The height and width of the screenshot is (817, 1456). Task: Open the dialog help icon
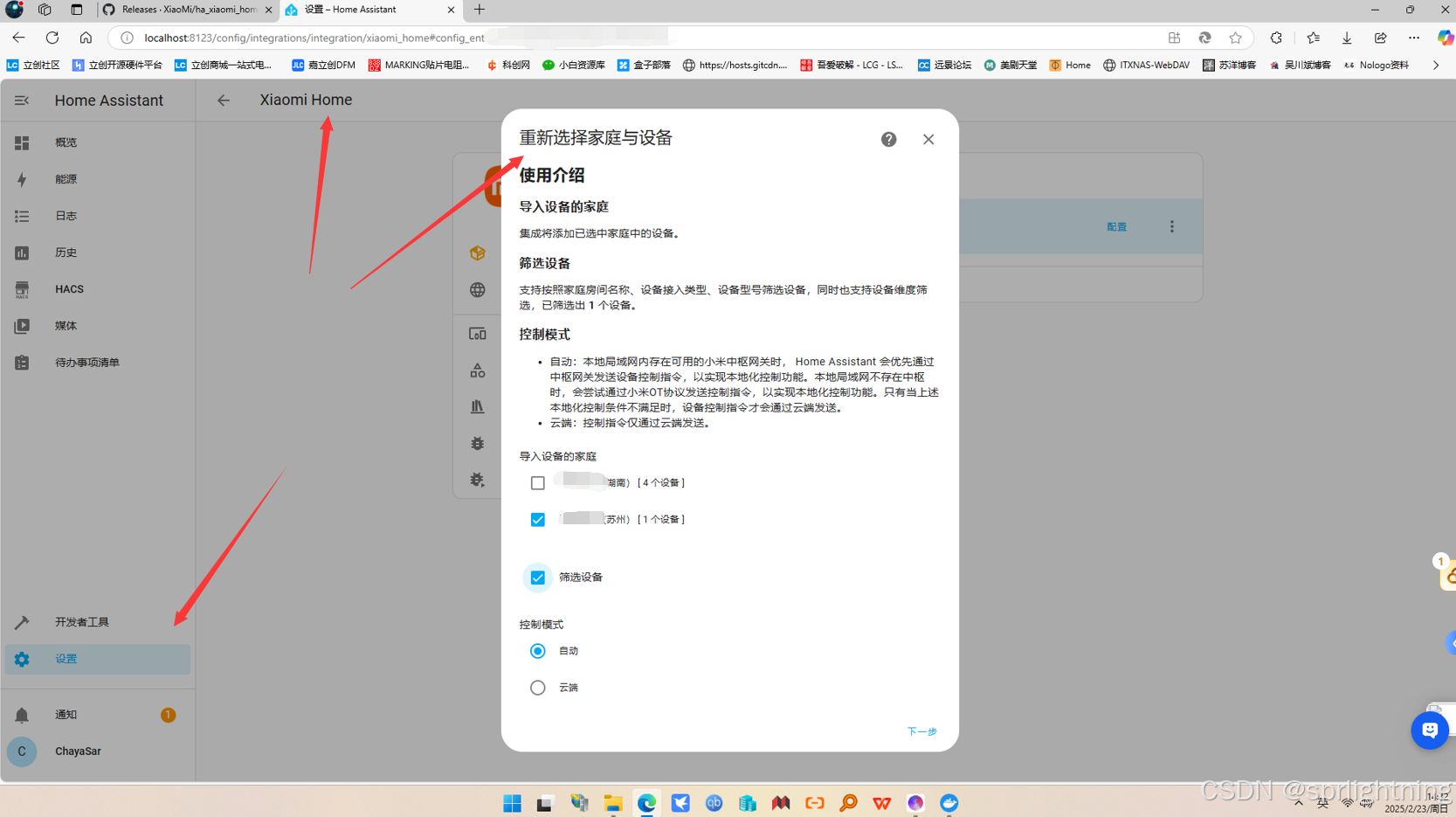point(888,139)
